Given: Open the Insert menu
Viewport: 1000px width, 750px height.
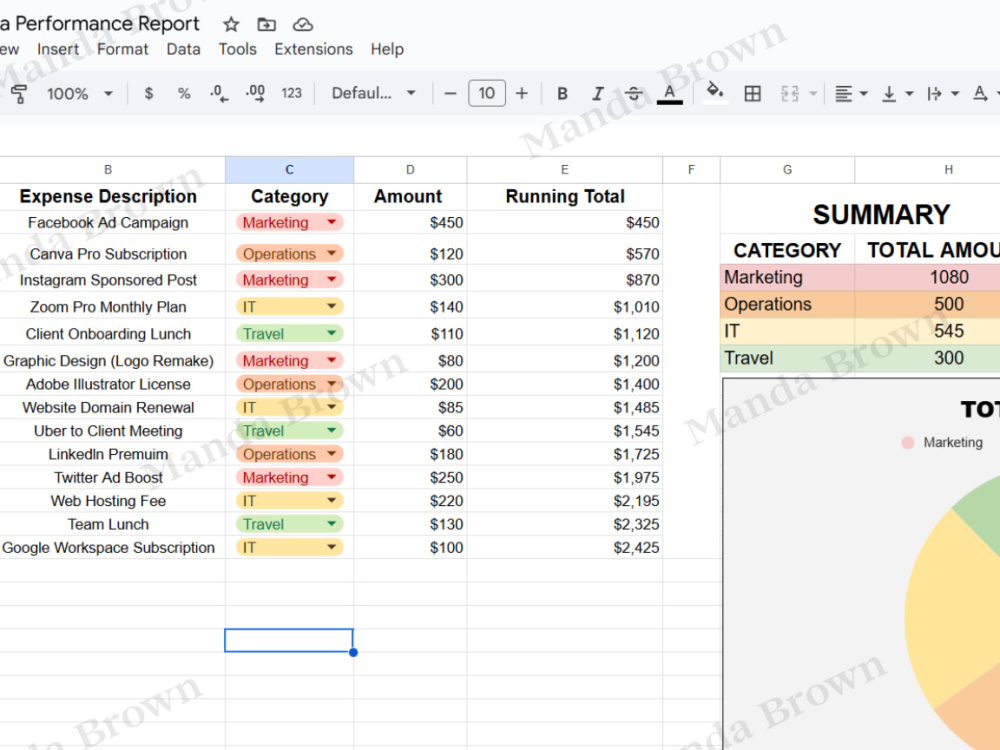Looking at the screenshot, I should (x=57, y=49).
